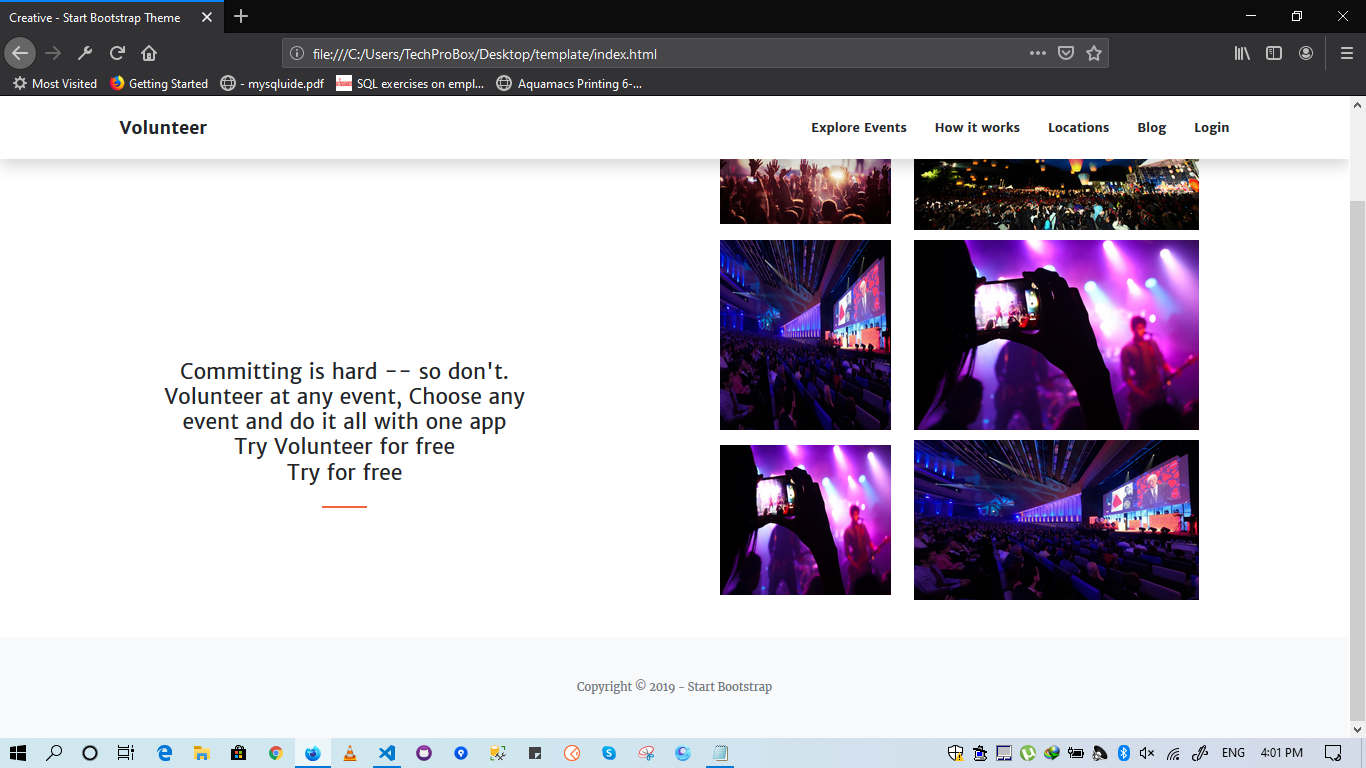Click the Volunteer brand logo

[163, 127]
